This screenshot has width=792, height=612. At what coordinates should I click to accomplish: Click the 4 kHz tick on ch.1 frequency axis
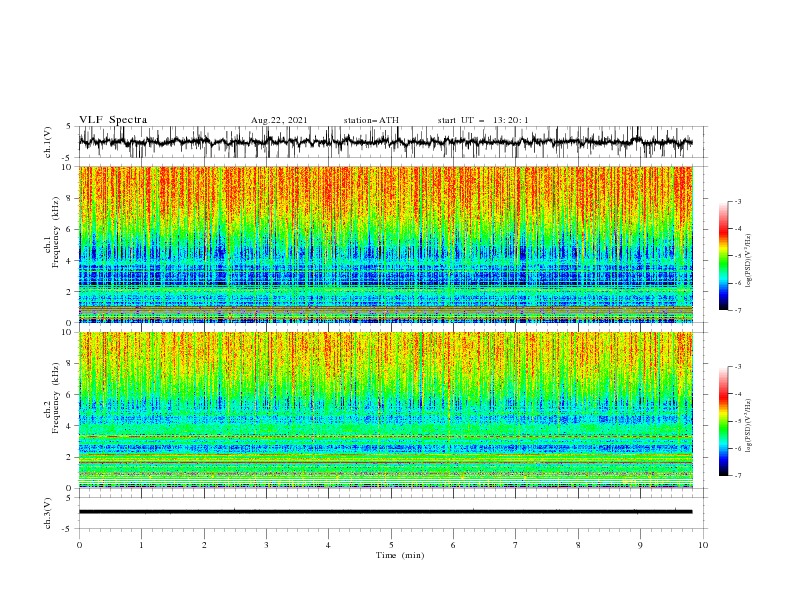coord(70,261)
